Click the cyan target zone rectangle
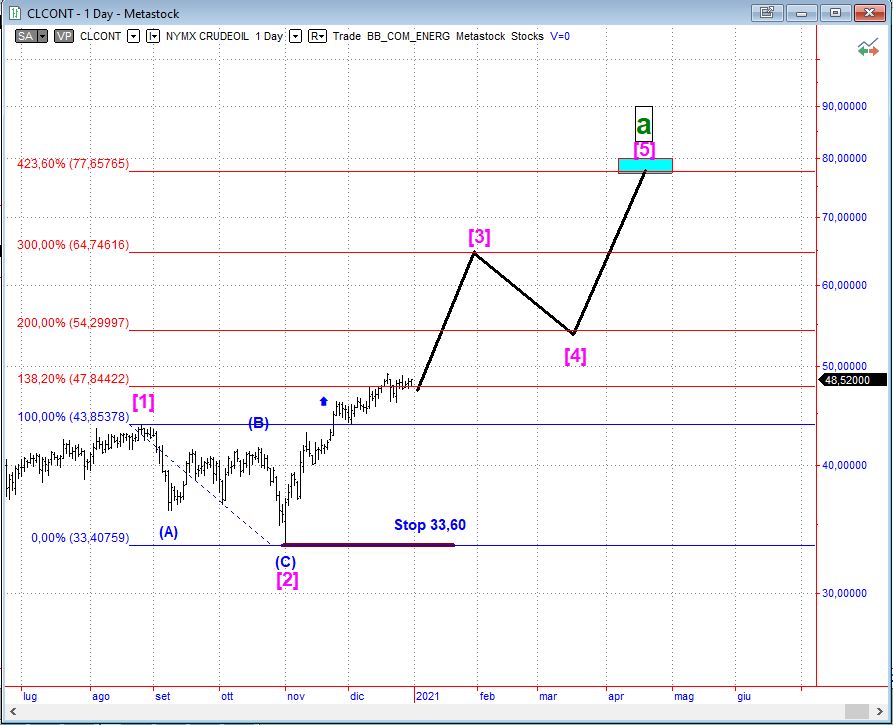Viewport: 893px width, 725px height. [x=645, y=166]
